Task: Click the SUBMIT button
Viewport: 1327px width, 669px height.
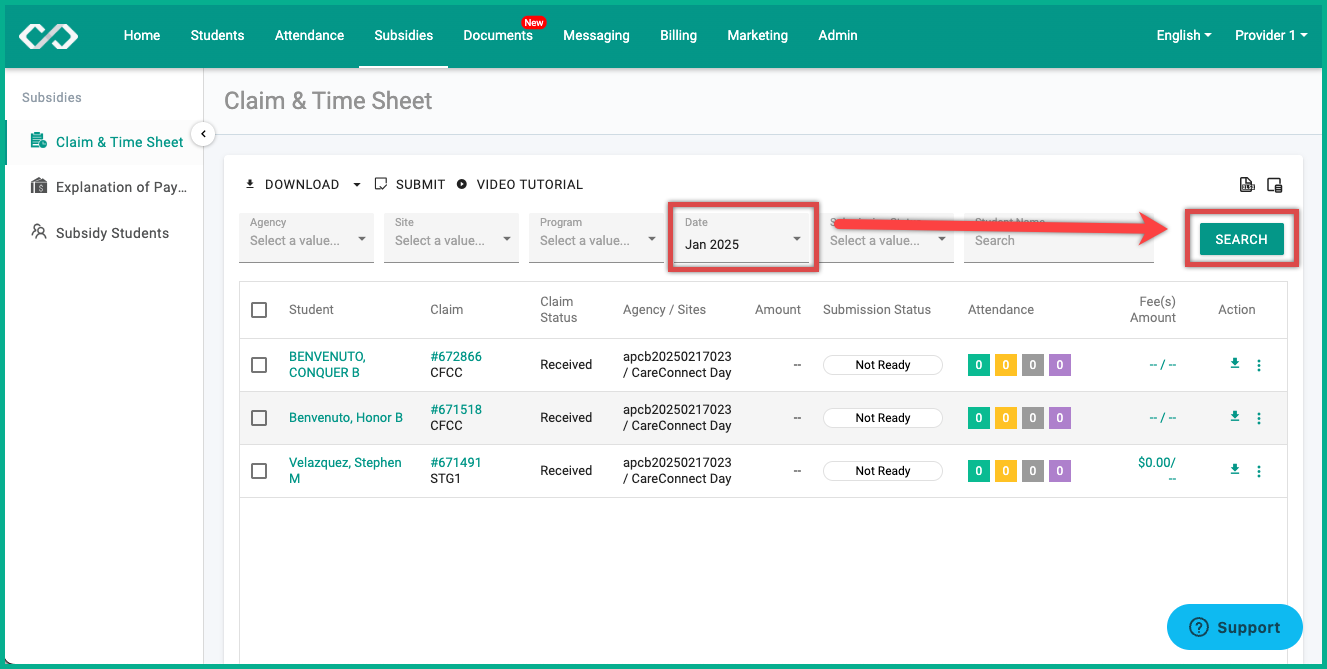Action: (x=409, y=184)
